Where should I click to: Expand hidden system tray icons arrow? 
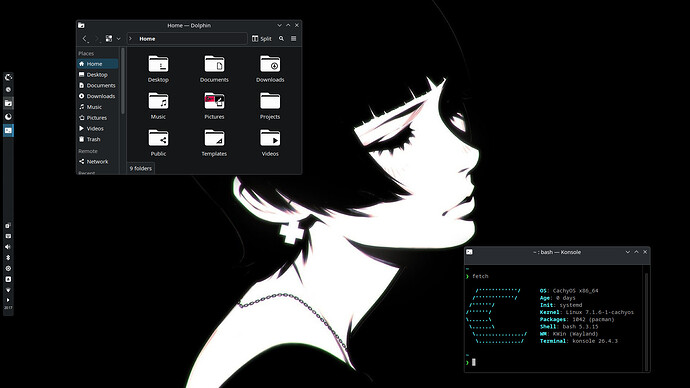pos(8,300)
